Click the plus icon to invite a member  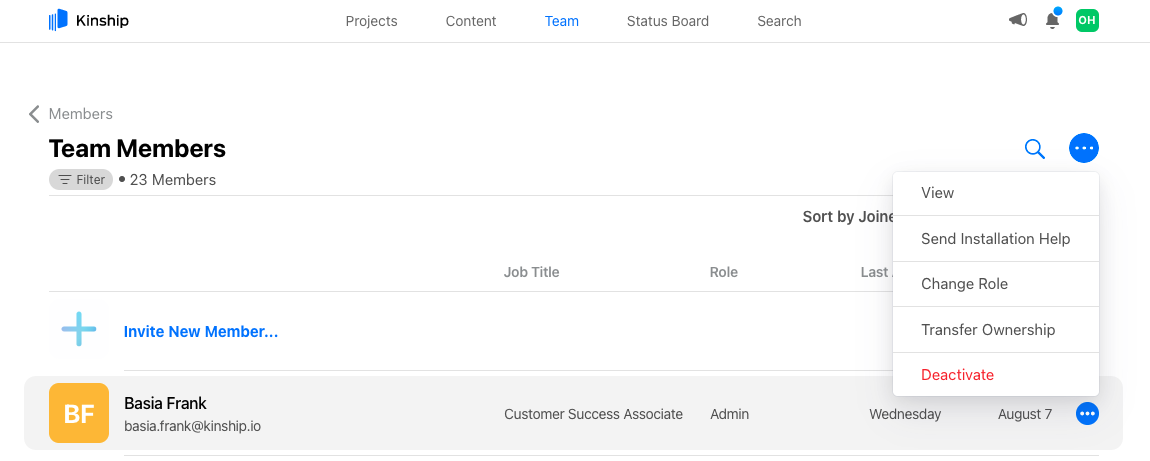click(79, 329)
